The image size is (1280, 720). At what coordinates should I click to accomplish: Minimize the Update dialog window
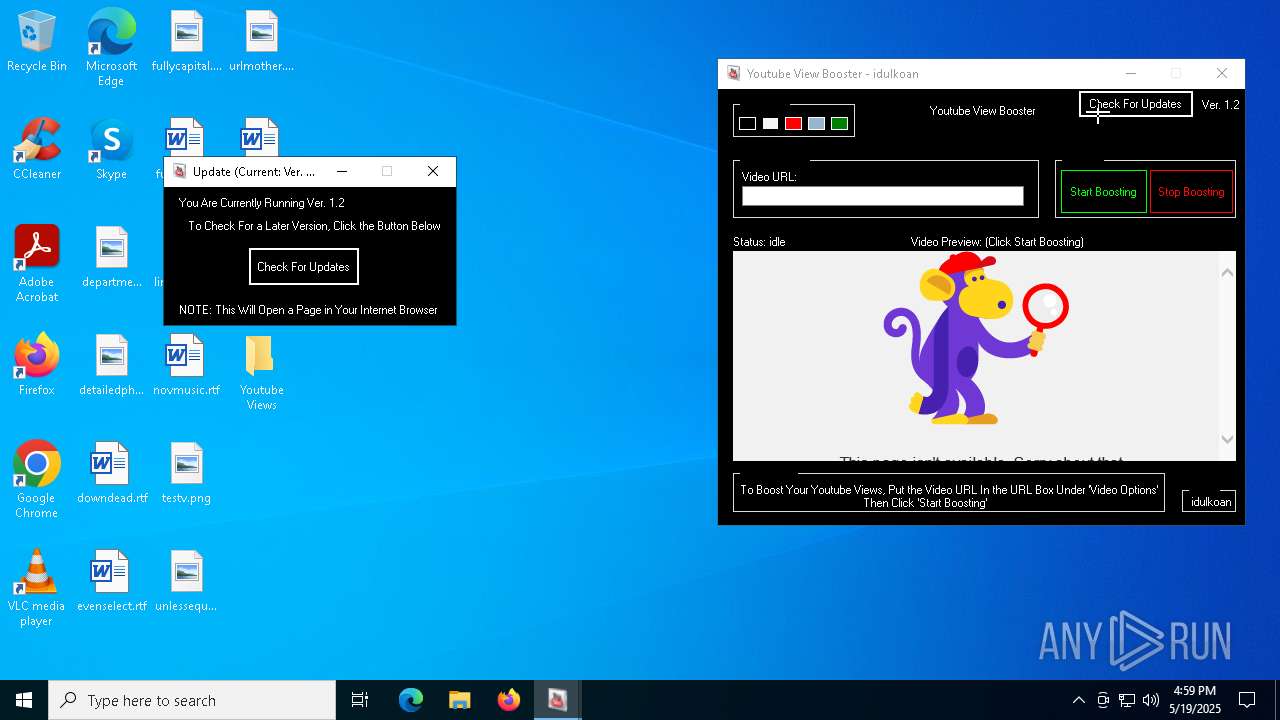[x=342, y=172]
